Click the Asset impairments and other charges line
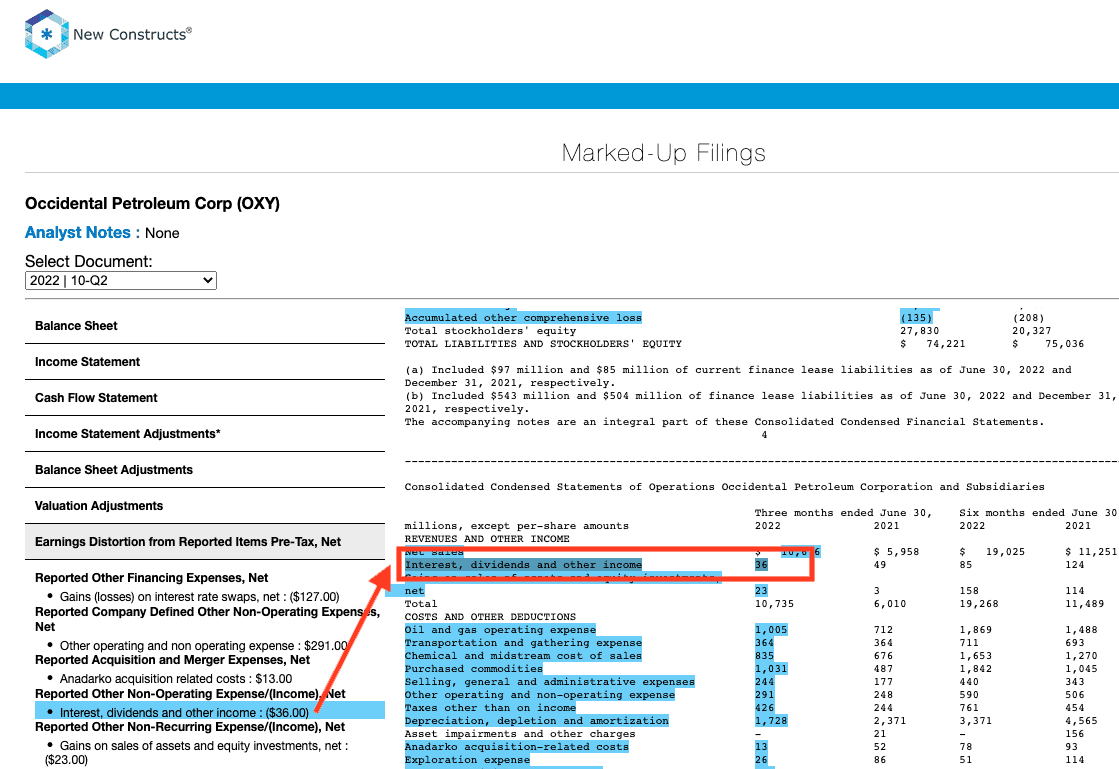Viewport: 1119px width, 769px height. point(520,734)
